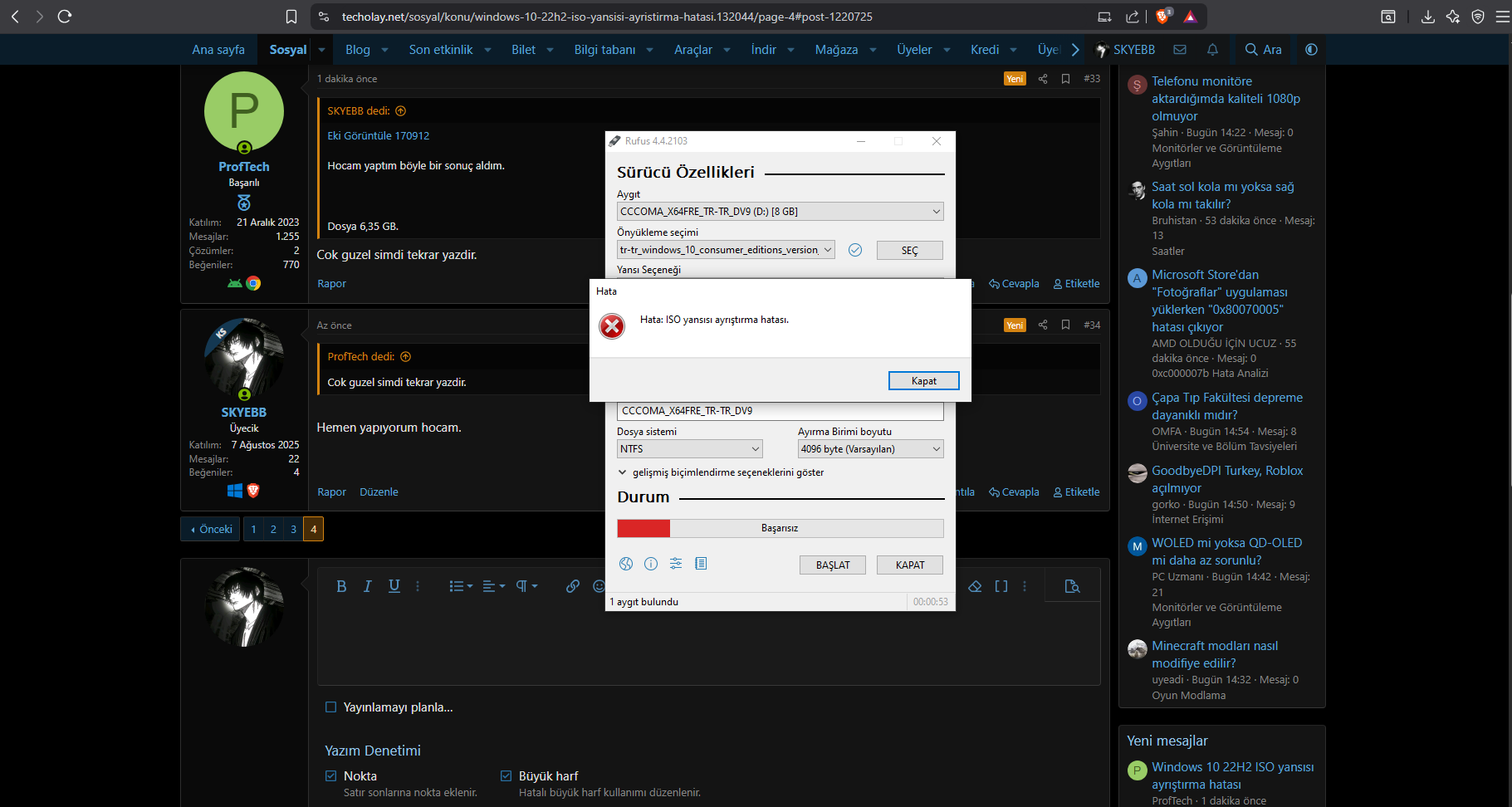Click the Rufus Başarısız progress bar
This screenshot has height=807, width=1512.
pos(780,528)
